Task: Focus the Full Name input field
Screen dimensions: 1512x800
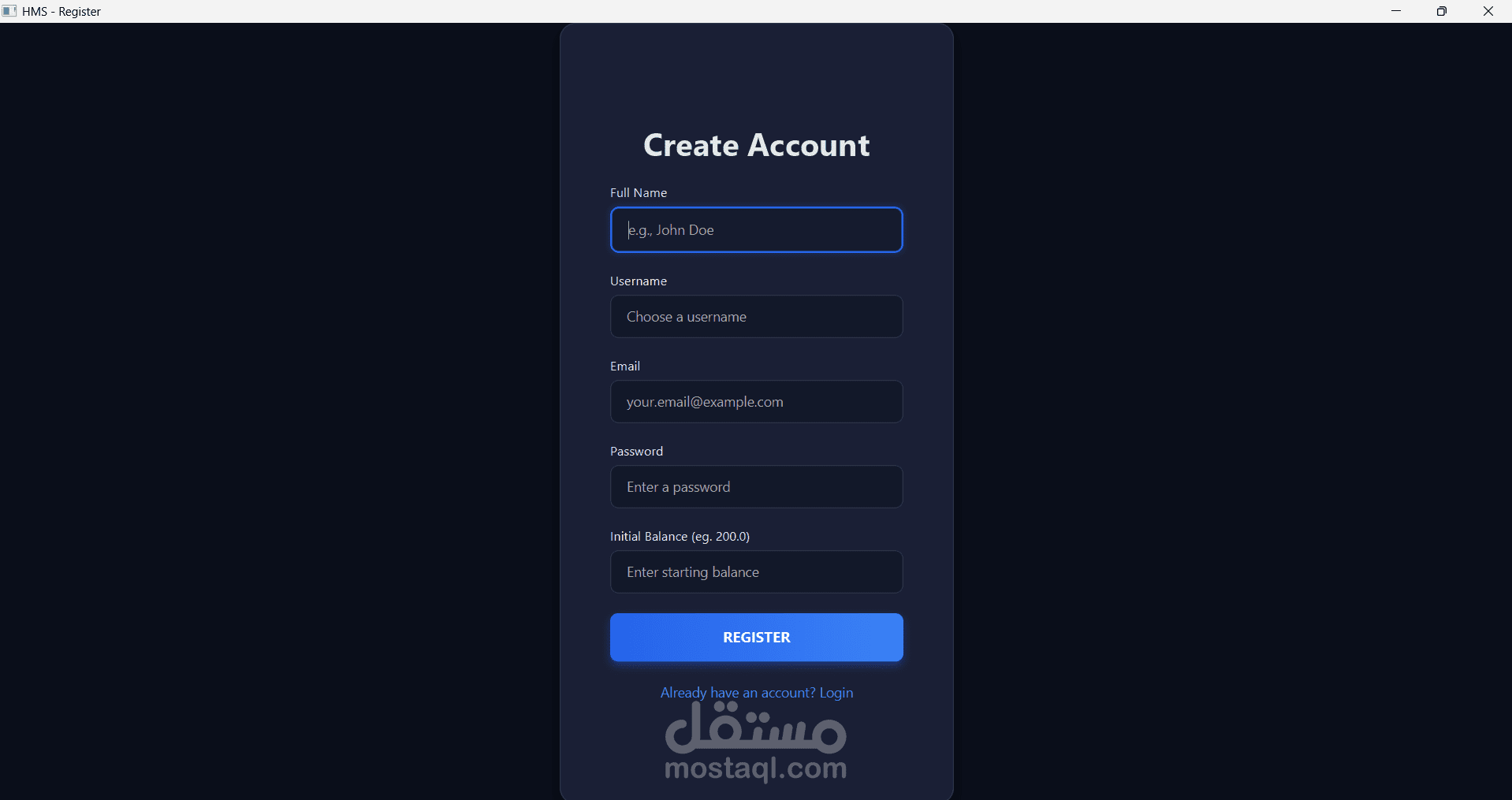Action: coord(756,230)
